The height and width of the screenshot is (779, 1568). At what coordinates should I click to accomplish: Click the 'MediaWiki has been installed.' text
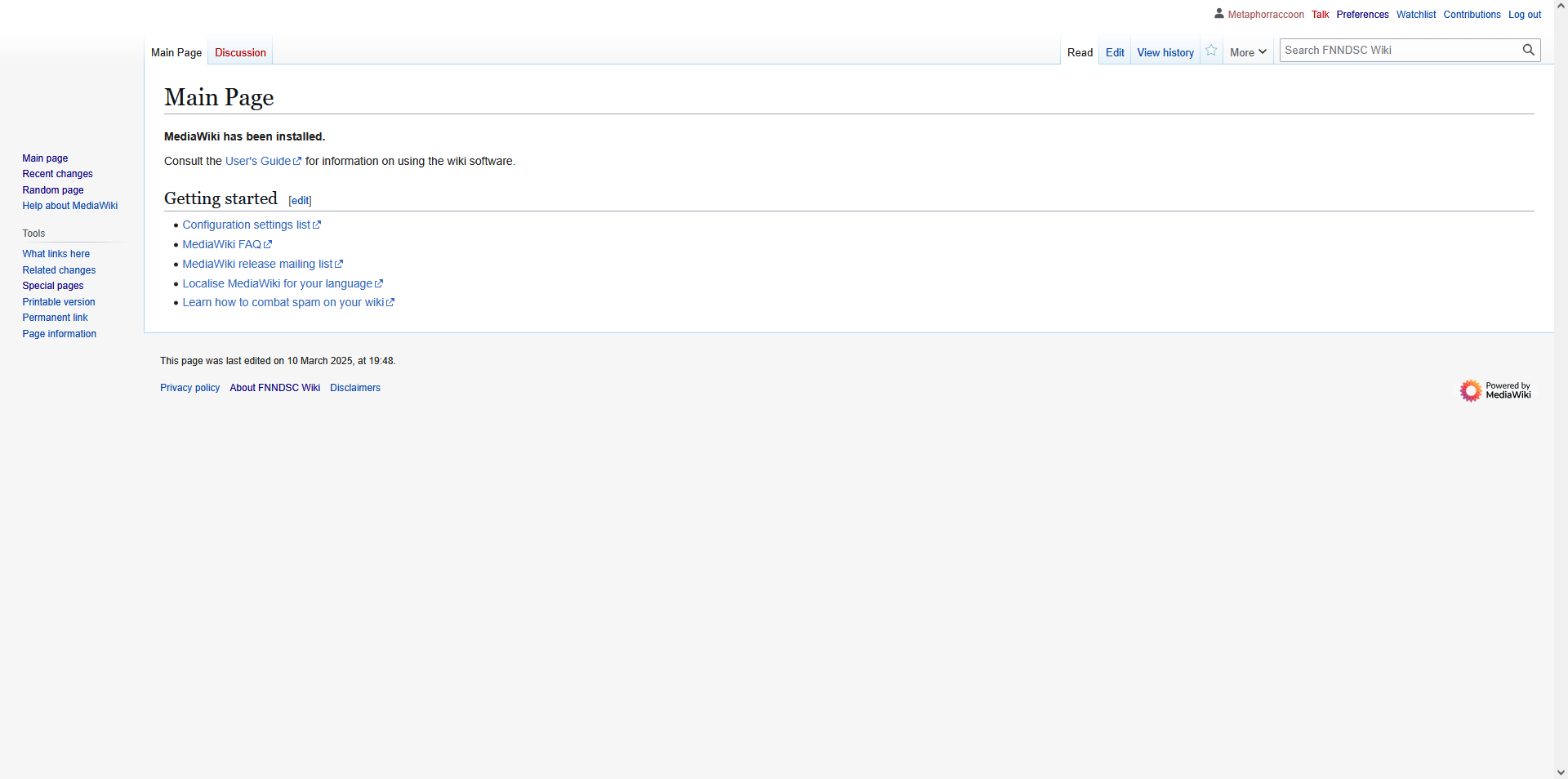(244, 136)
